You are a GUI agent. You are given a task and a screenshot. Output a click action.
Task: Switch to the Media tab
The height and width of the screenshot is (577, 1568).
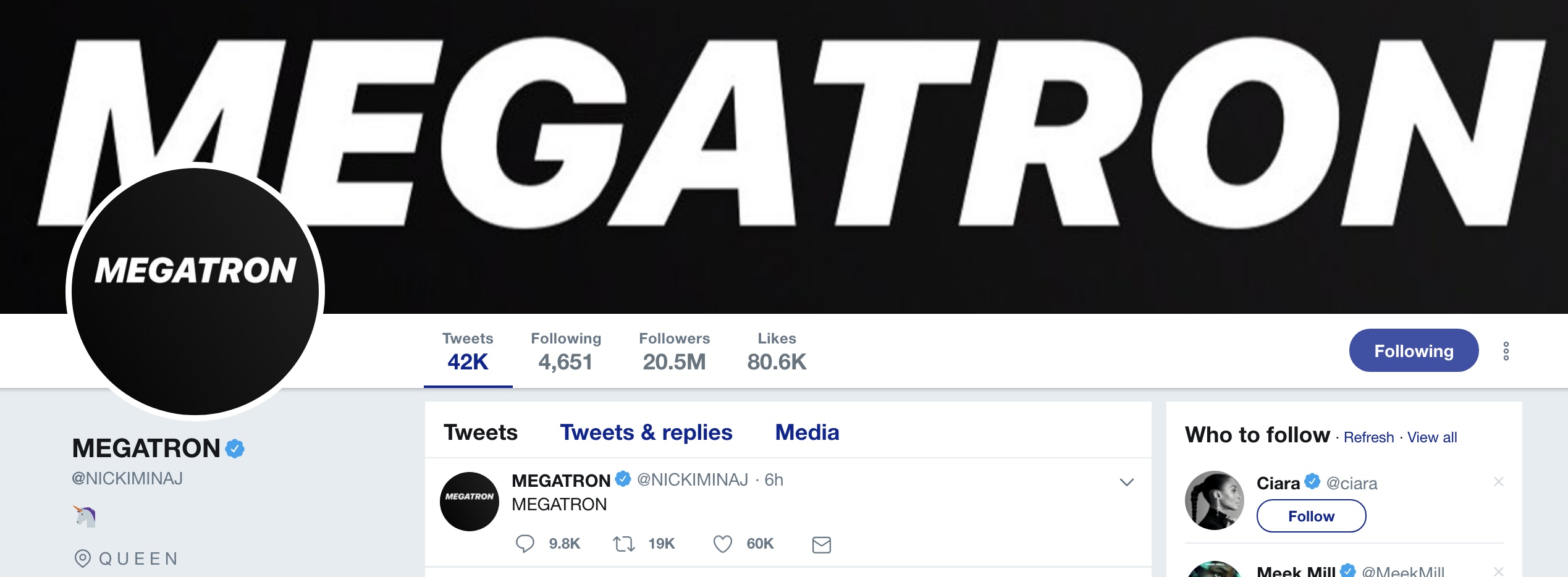coord(807,432)
